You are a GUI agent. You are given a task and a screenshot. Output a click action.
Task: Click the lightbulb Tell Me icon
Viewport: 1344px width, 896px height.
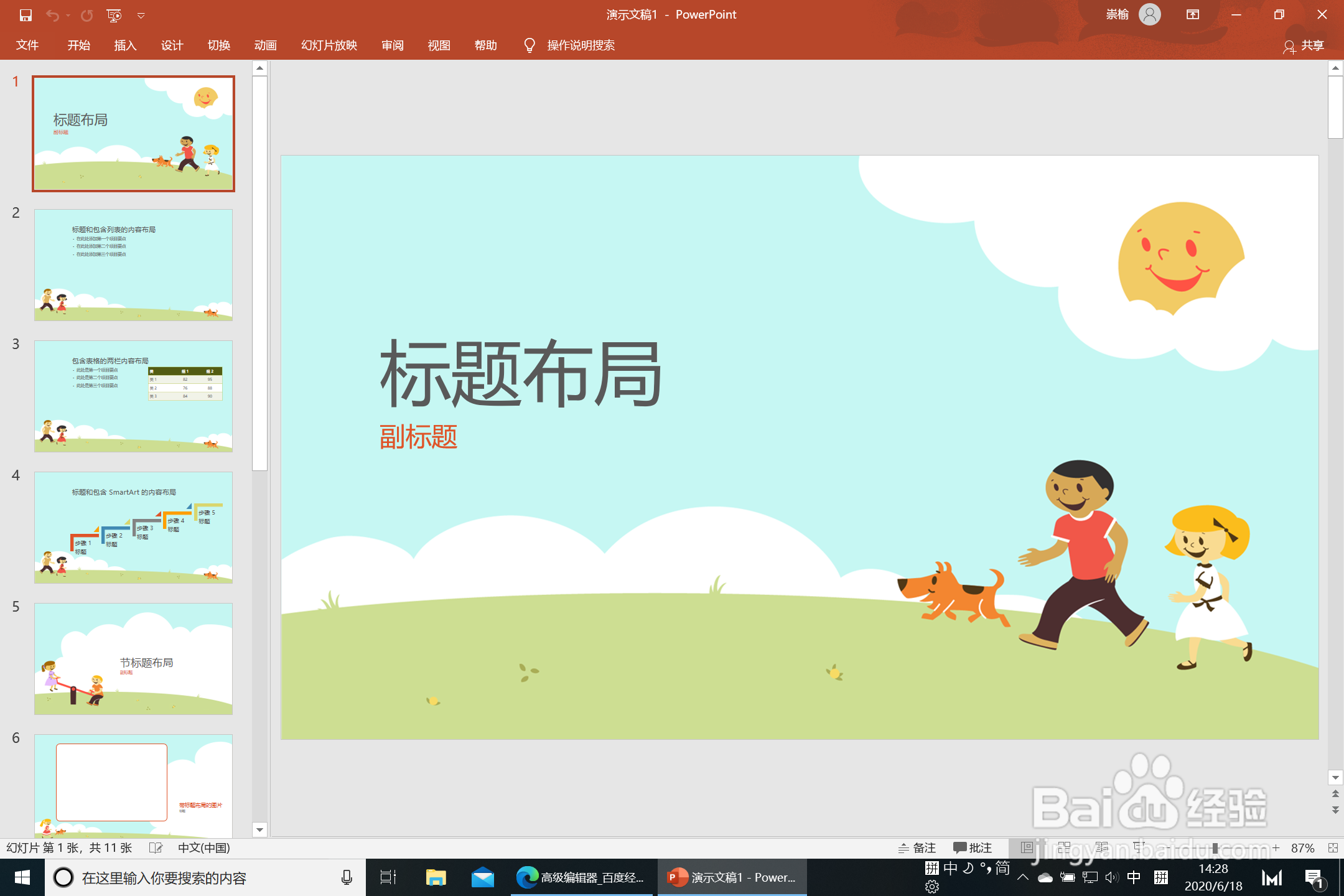pos(530,45)
